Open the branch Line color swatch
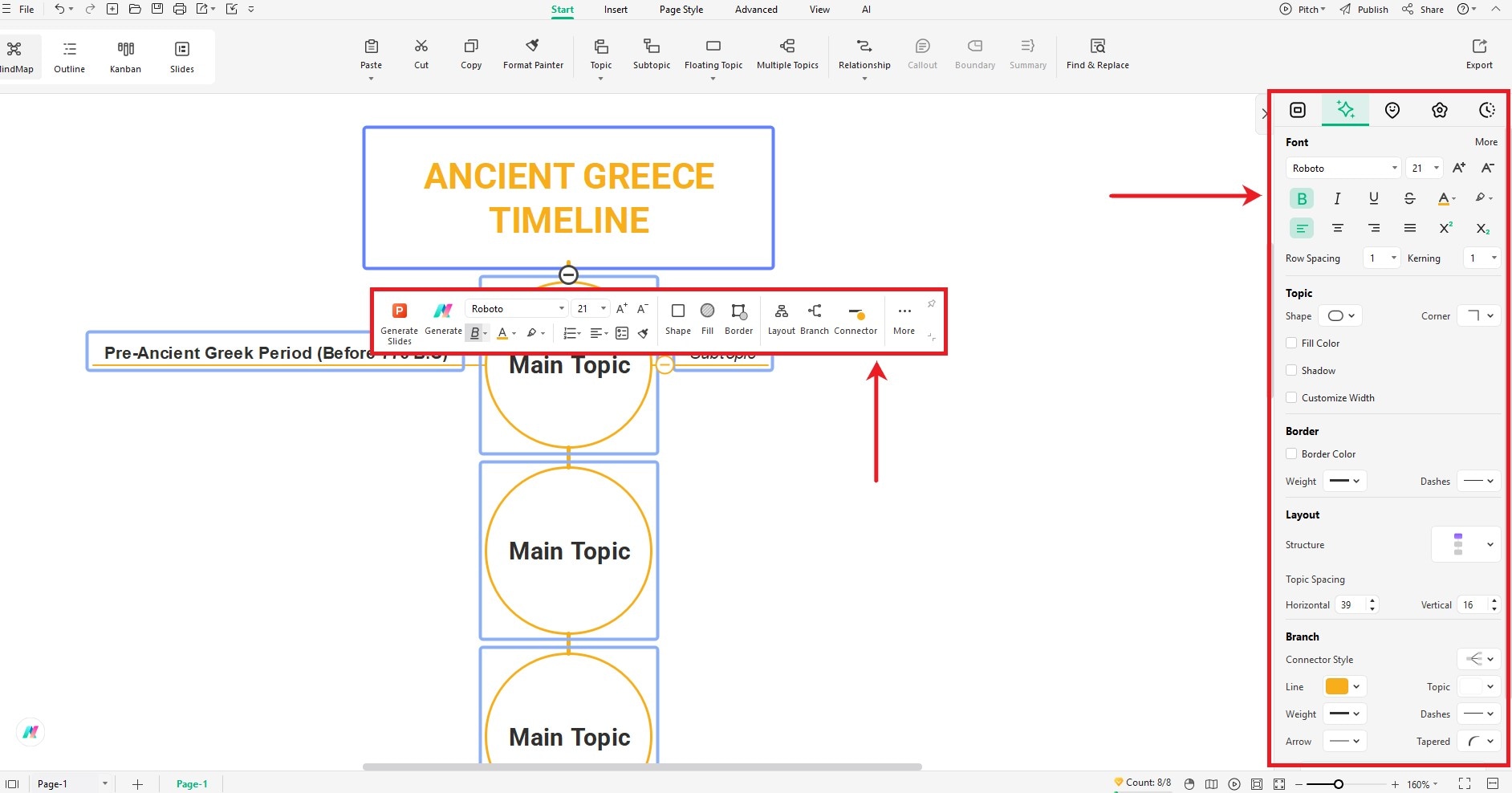The width and height of the screenshot is (1512, 793). click(1344, 686)
